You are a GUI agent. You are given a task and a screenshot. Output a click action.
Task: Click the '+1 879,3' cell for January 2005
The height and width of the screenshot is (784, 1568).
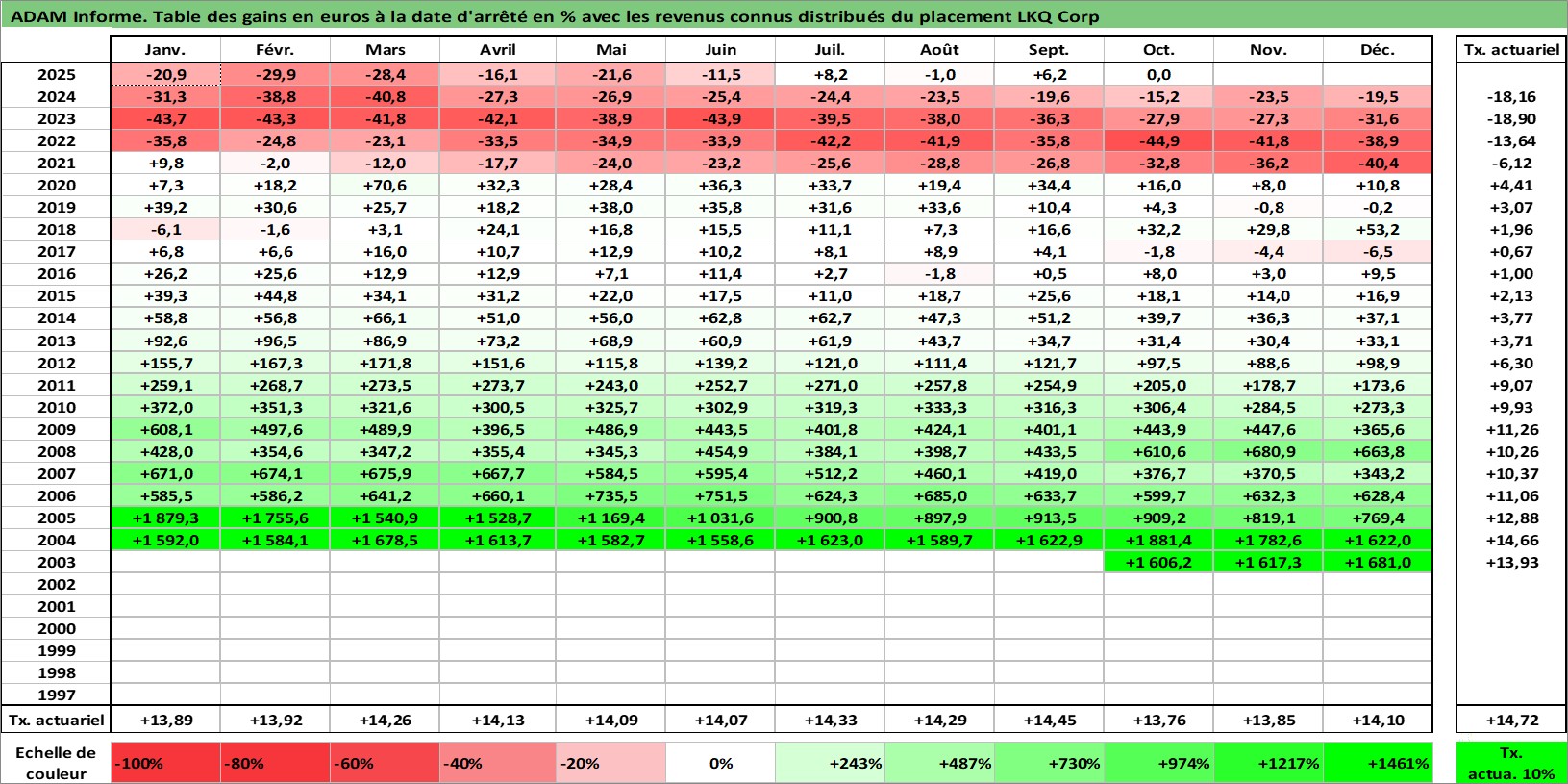[x=165, y=518]
